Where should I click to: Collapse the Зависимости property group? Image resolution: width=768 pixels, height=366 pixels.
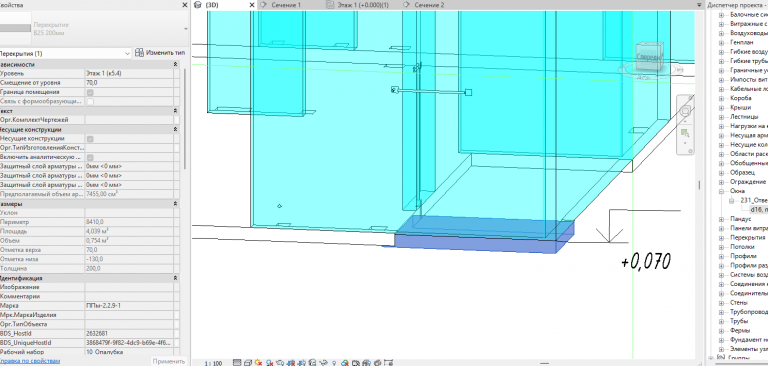[176, 65]
